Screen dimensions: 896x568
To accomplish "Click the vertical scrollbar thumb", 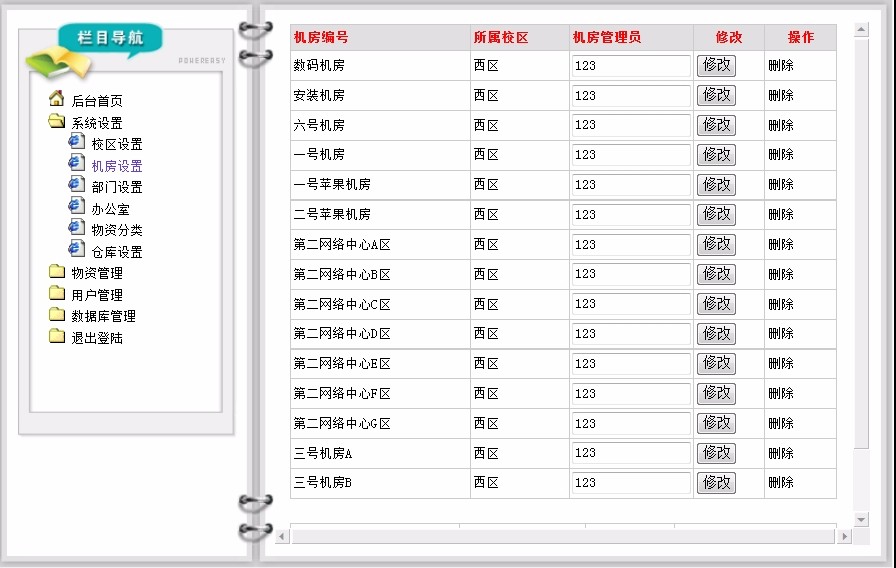I will 861,242.
